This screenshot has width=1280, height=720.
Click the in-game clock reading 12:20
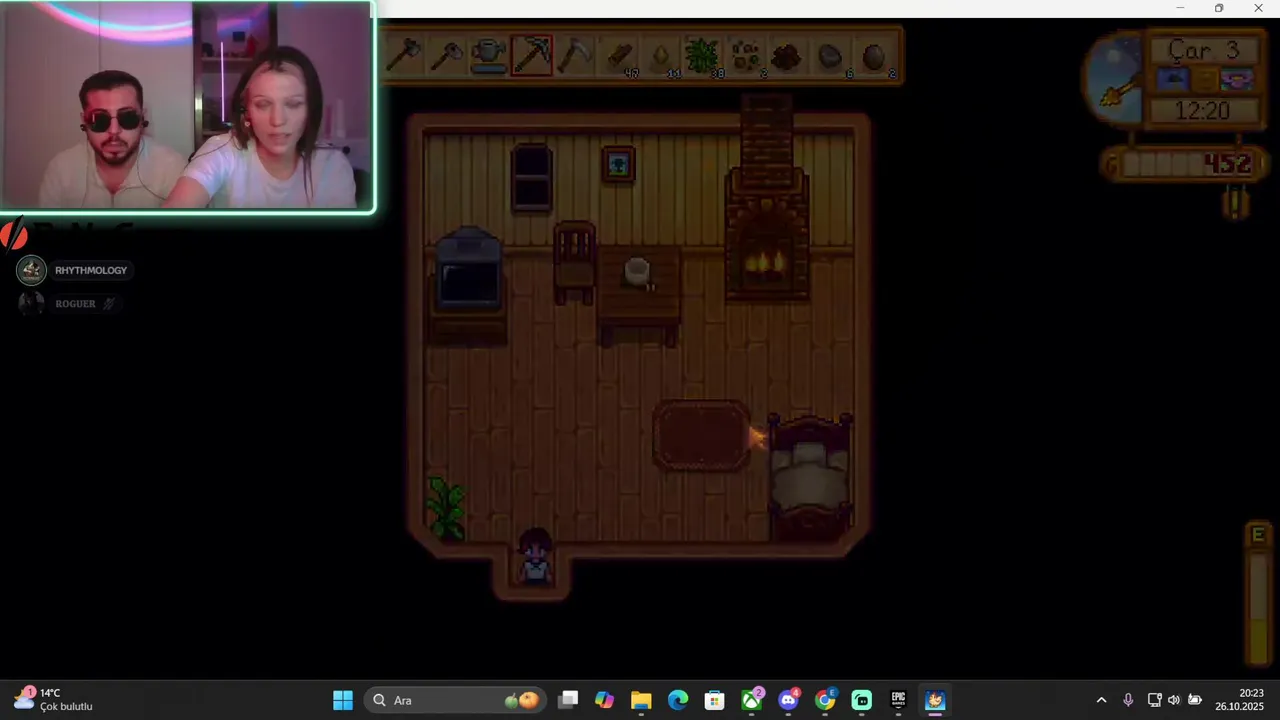[x=1203, y=110]
